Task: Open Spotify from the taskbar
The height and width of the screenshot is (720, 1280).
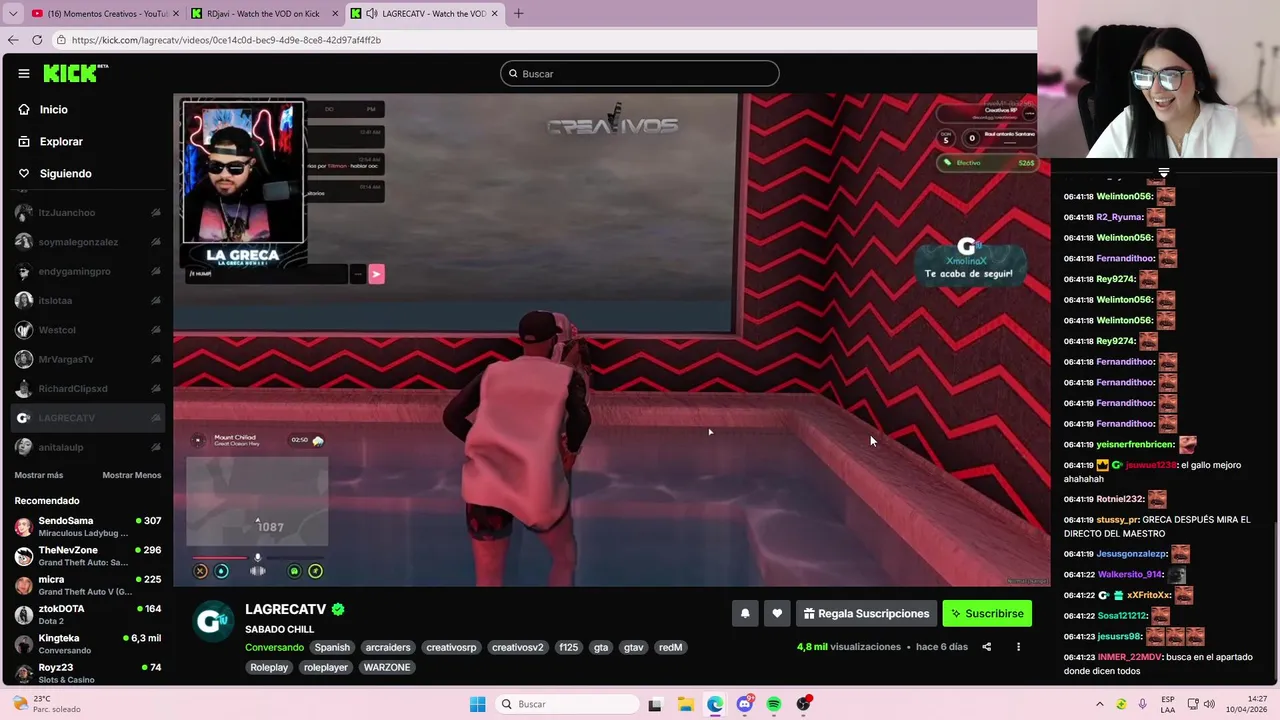Action: [x=774, y=704]
